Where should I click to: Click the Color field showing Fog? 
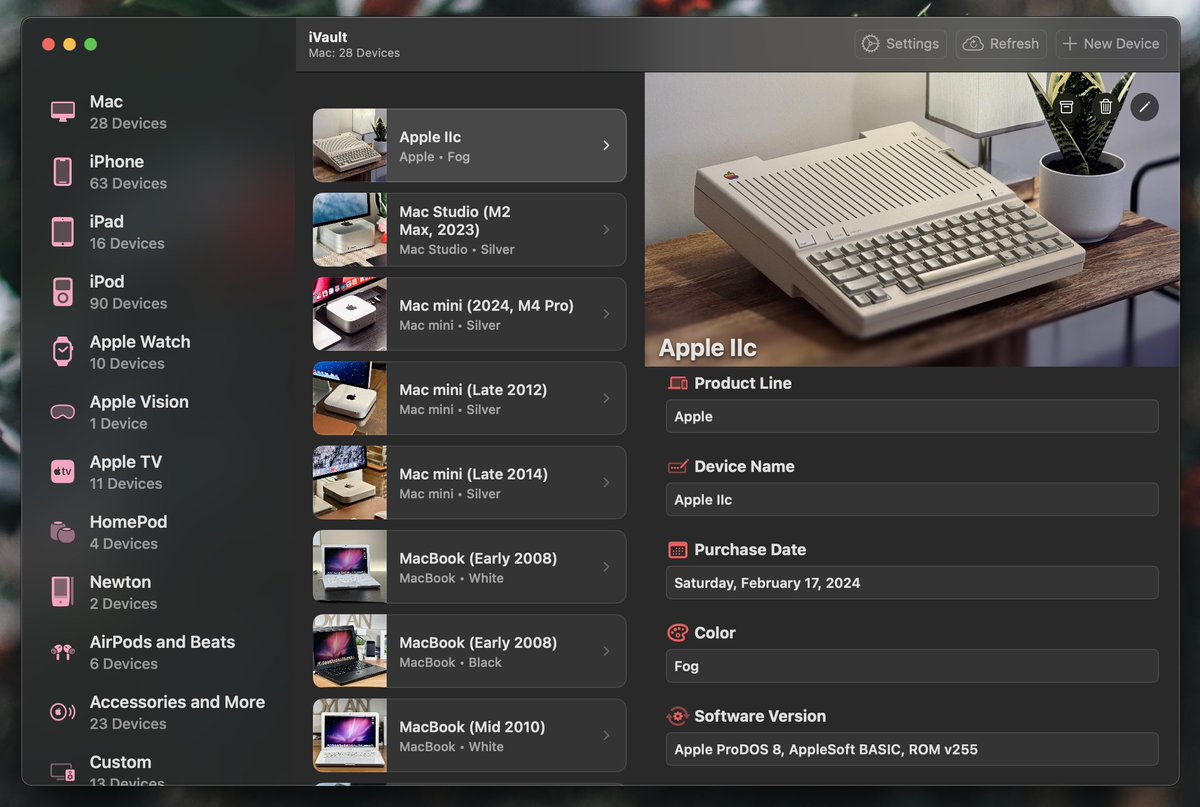[912, 666]
